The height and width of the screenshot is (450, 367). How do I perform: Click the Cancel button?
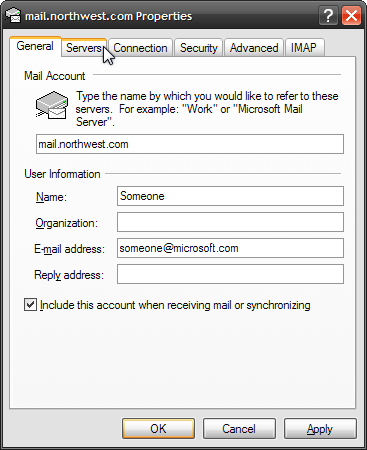(x=239, y=429)
